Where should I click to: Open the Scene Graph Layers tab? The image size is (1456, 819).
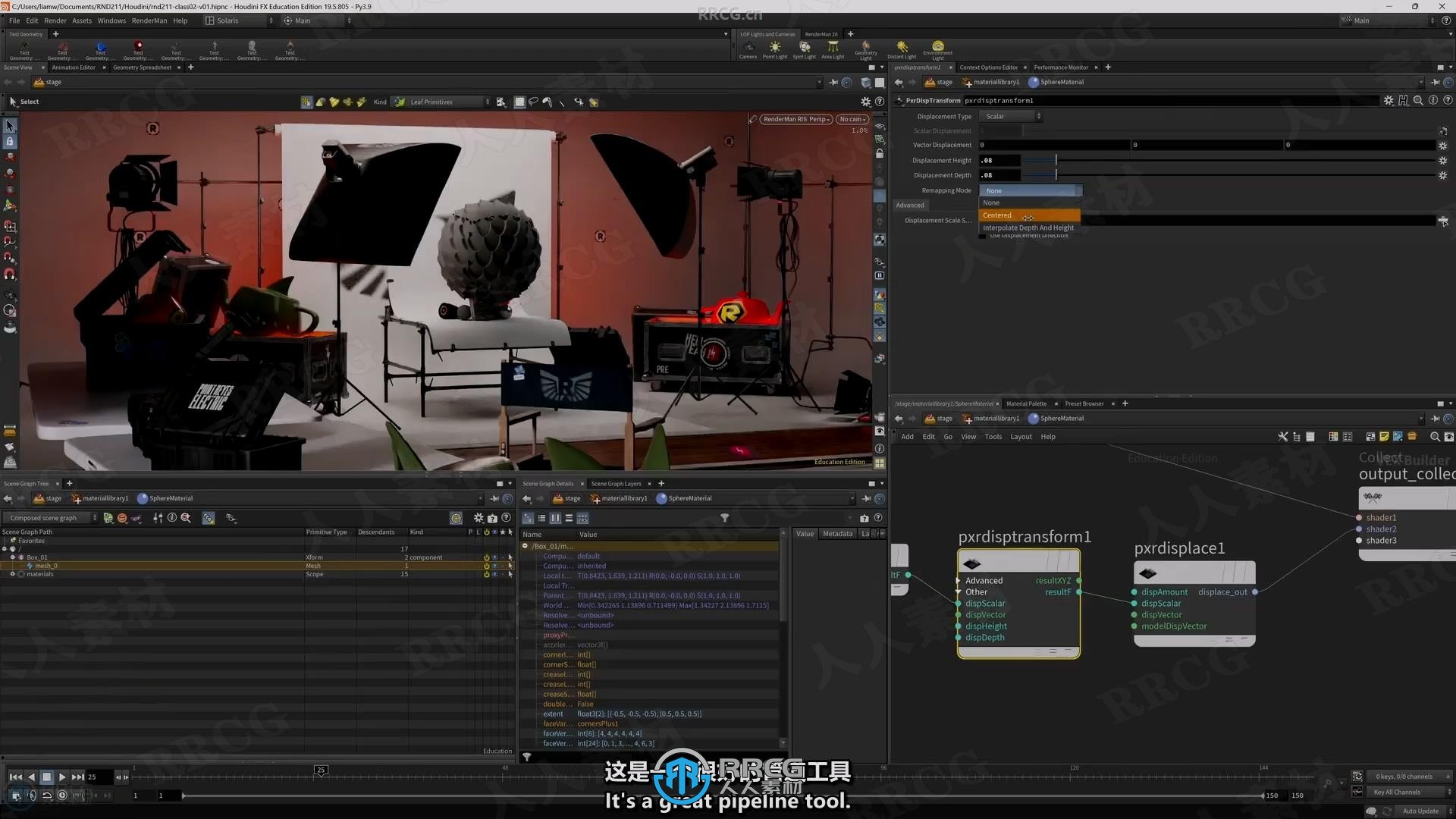616,484
